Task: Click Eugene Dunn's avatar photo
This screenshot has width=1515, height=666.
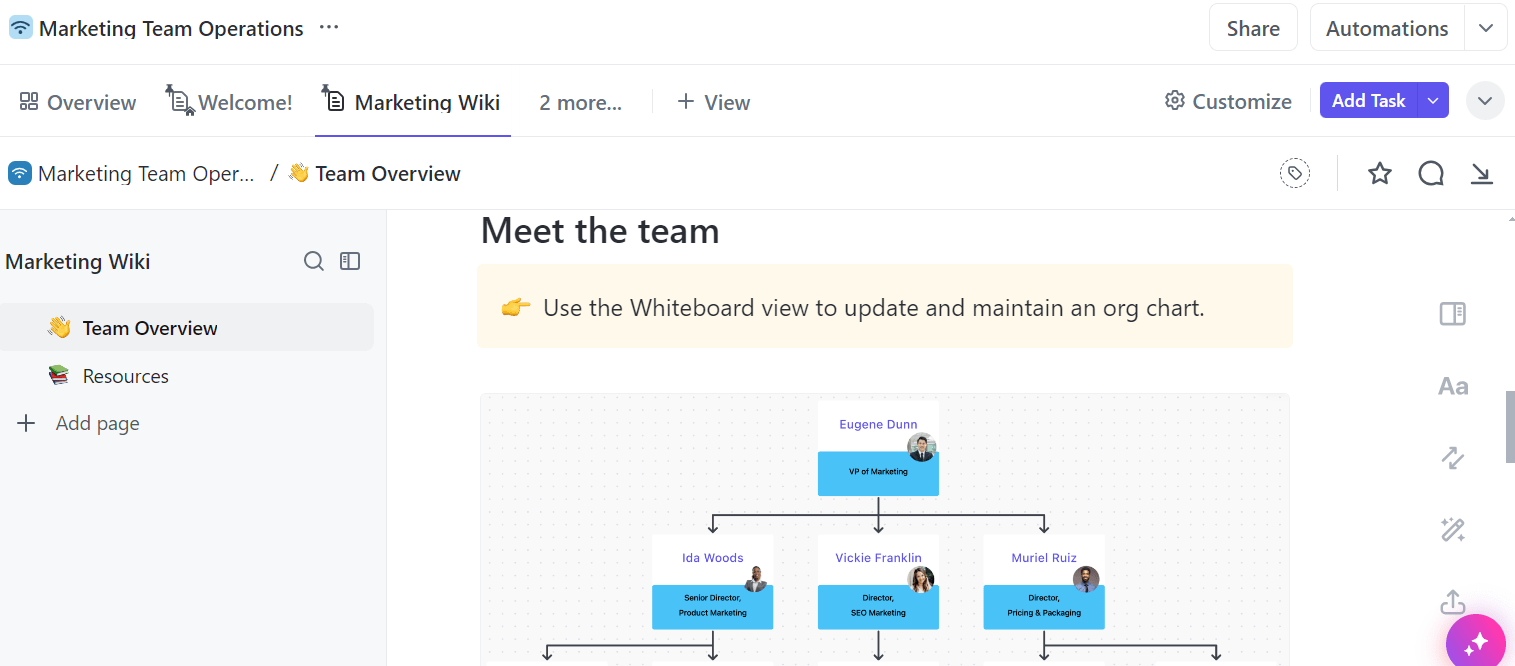Action: 922,447
